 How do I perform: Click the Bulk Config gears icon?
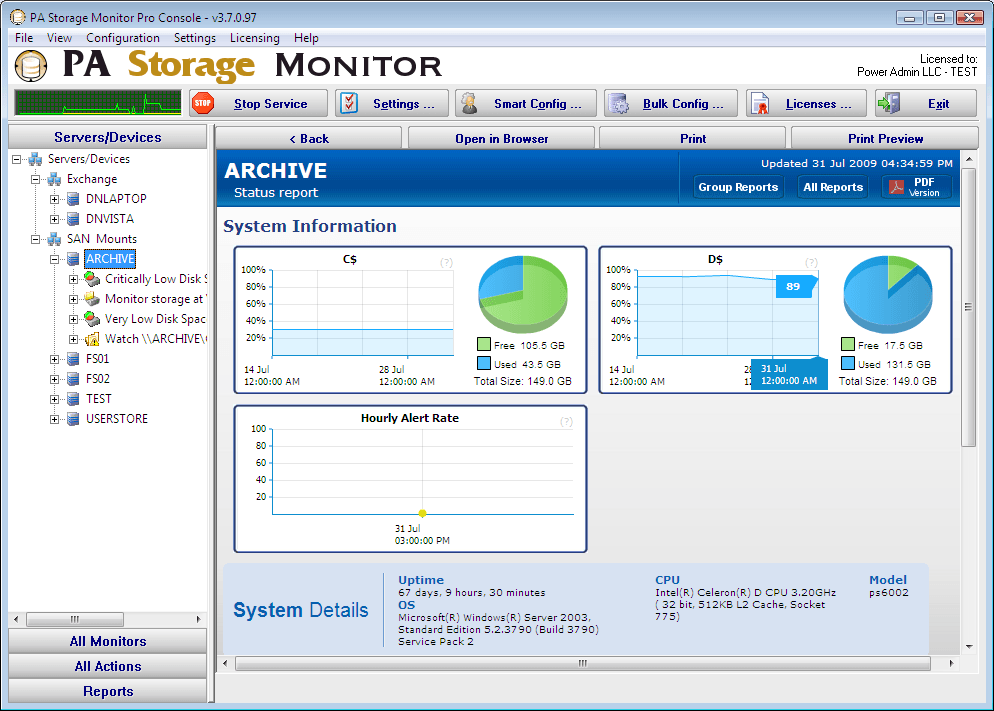[619, 104]
